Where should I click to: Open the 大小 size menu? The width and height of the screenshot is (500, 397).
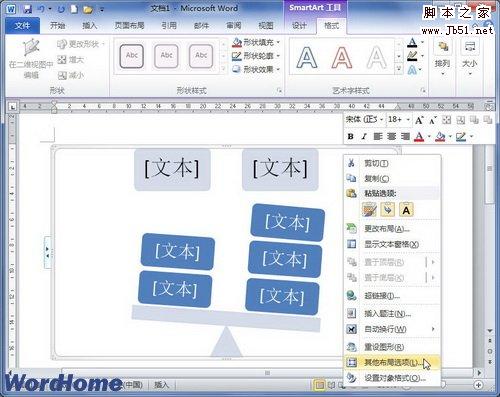tap(470, 57)
